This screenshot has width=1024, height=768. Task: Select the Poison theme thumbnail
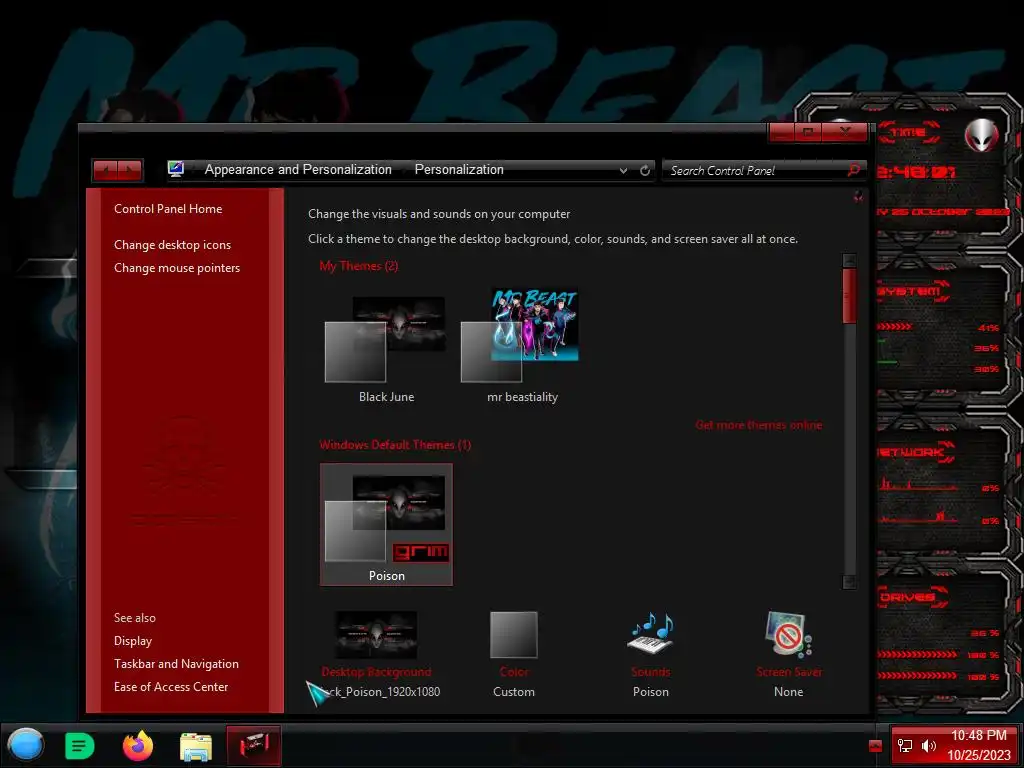386,524
